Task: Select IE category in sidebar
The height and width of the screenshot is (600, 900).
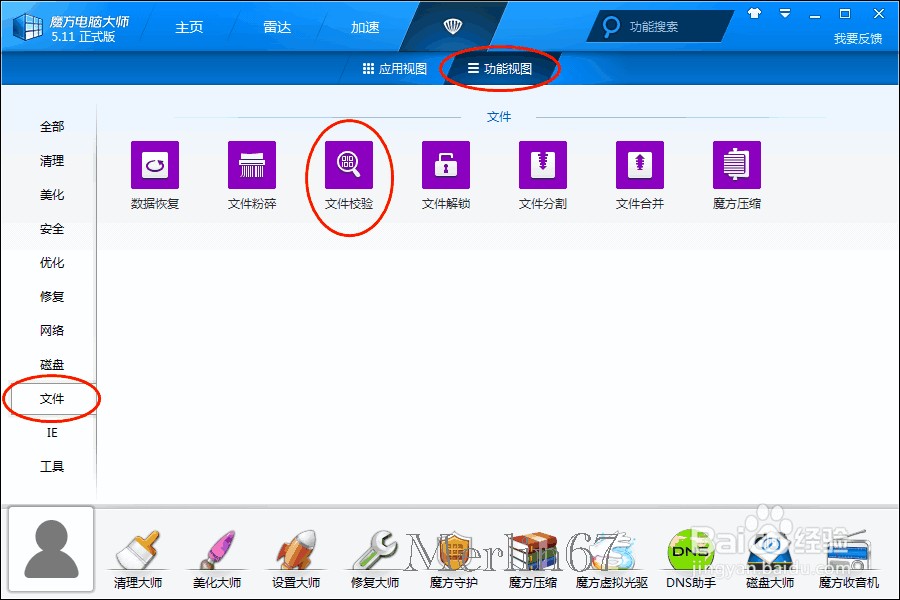Action: 52,432
